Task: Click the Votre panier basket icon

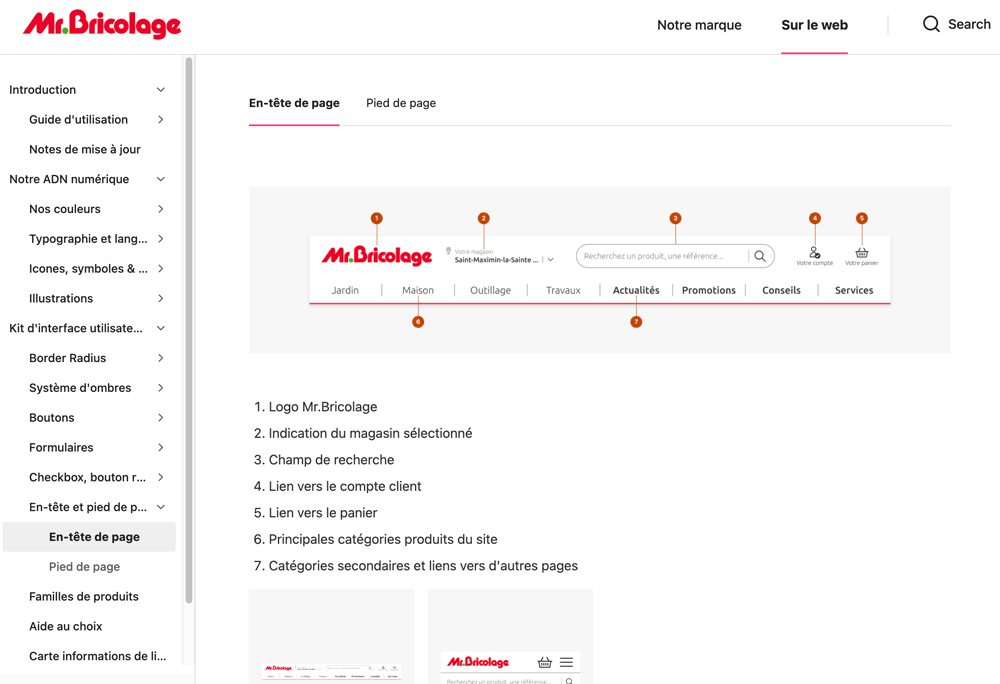Action: 862,252
